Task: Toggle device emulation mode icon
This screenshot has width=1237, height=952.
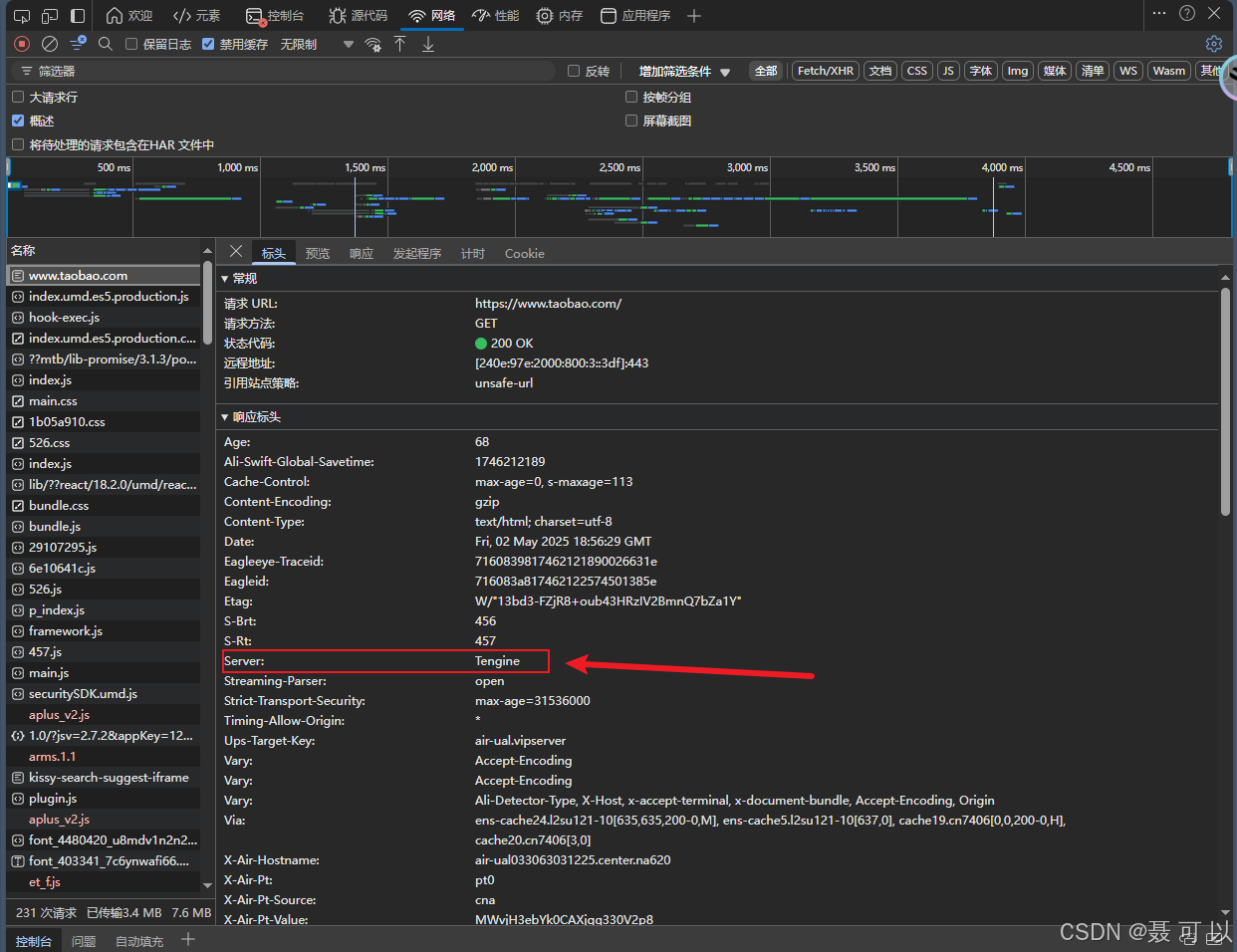Action: [50, 16]
